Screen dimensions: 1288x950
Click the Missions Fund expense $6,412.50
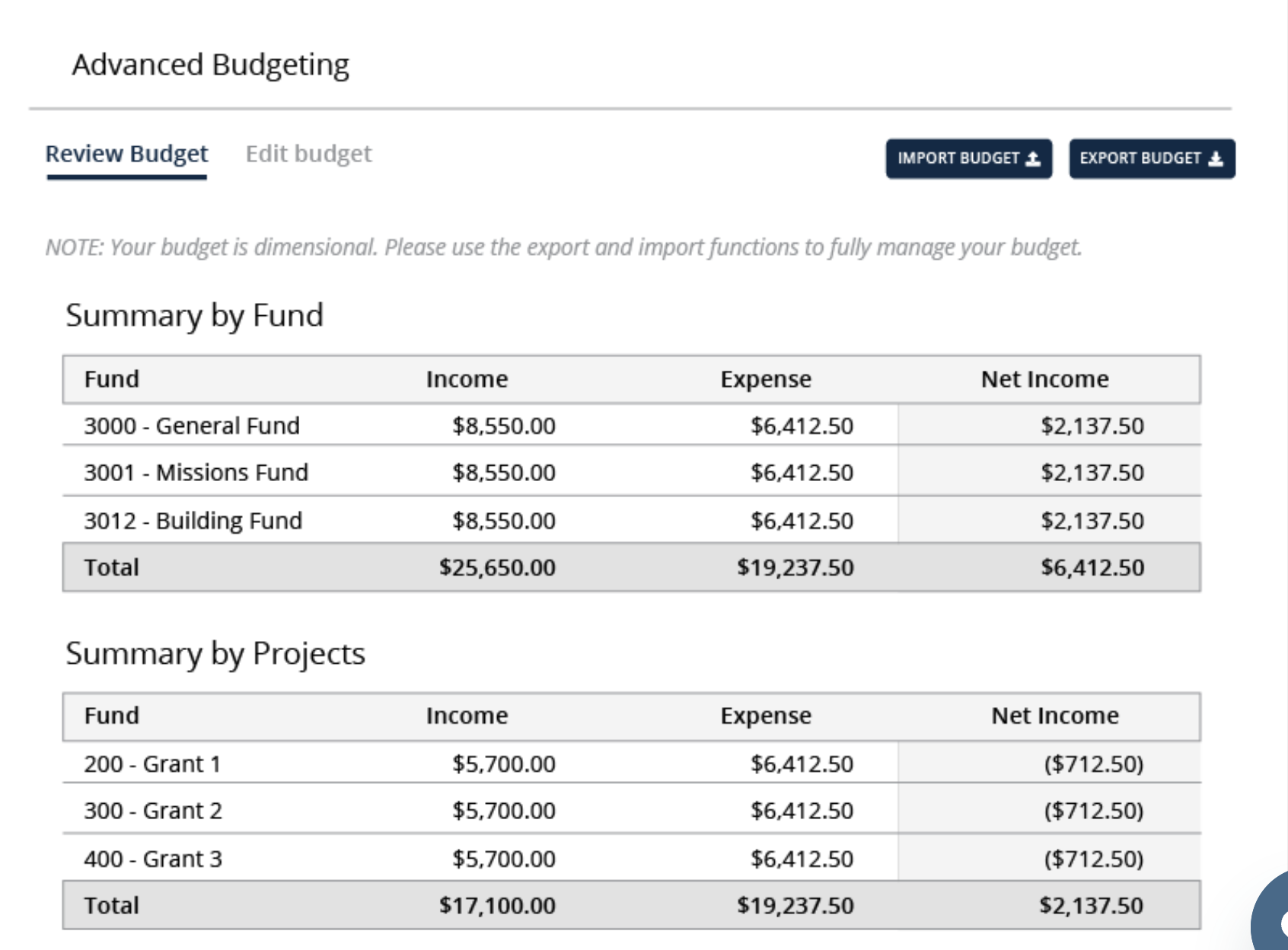[802, 473]
